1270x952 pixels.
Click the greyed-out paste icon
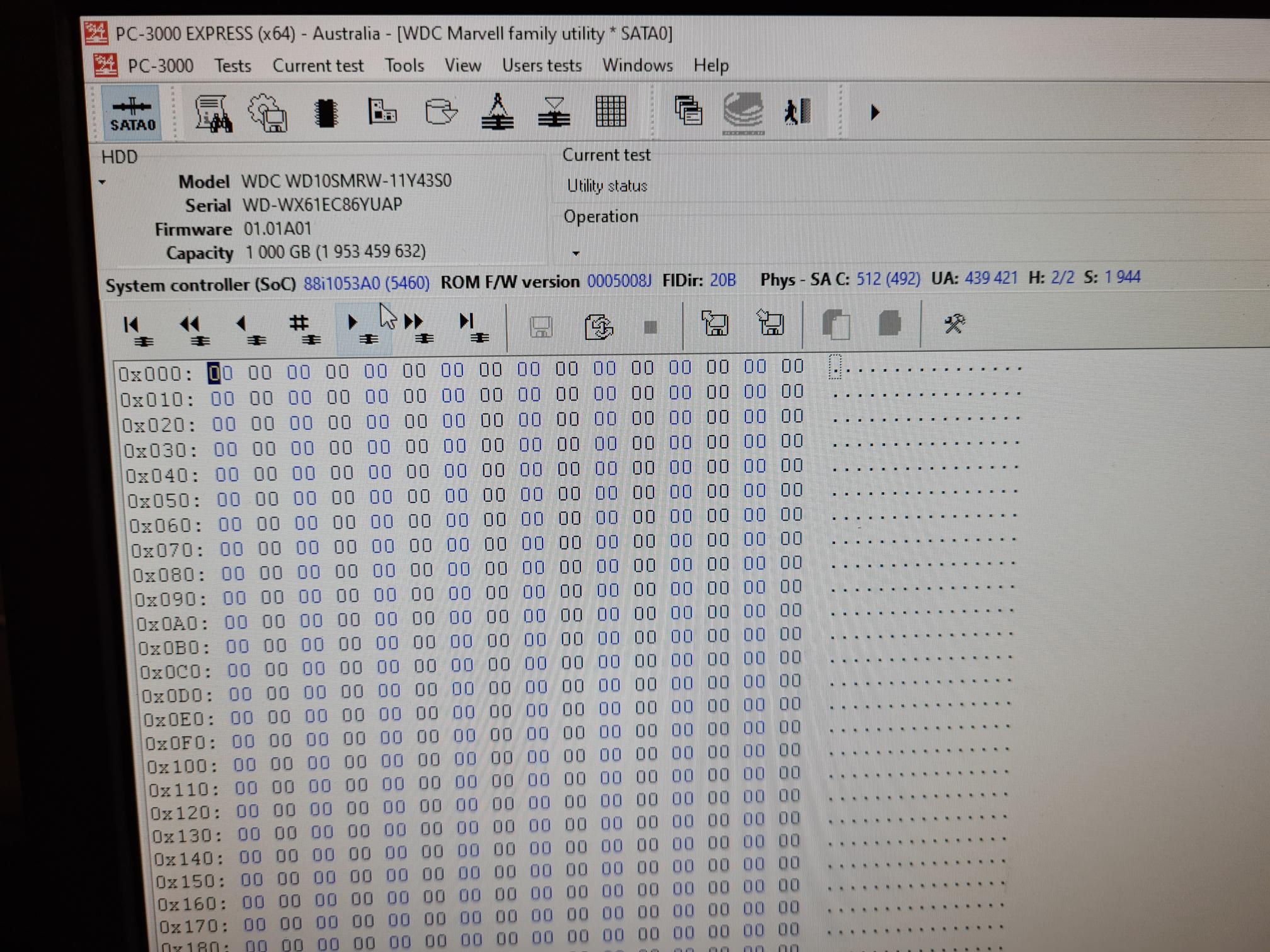(x=889, y=323)
